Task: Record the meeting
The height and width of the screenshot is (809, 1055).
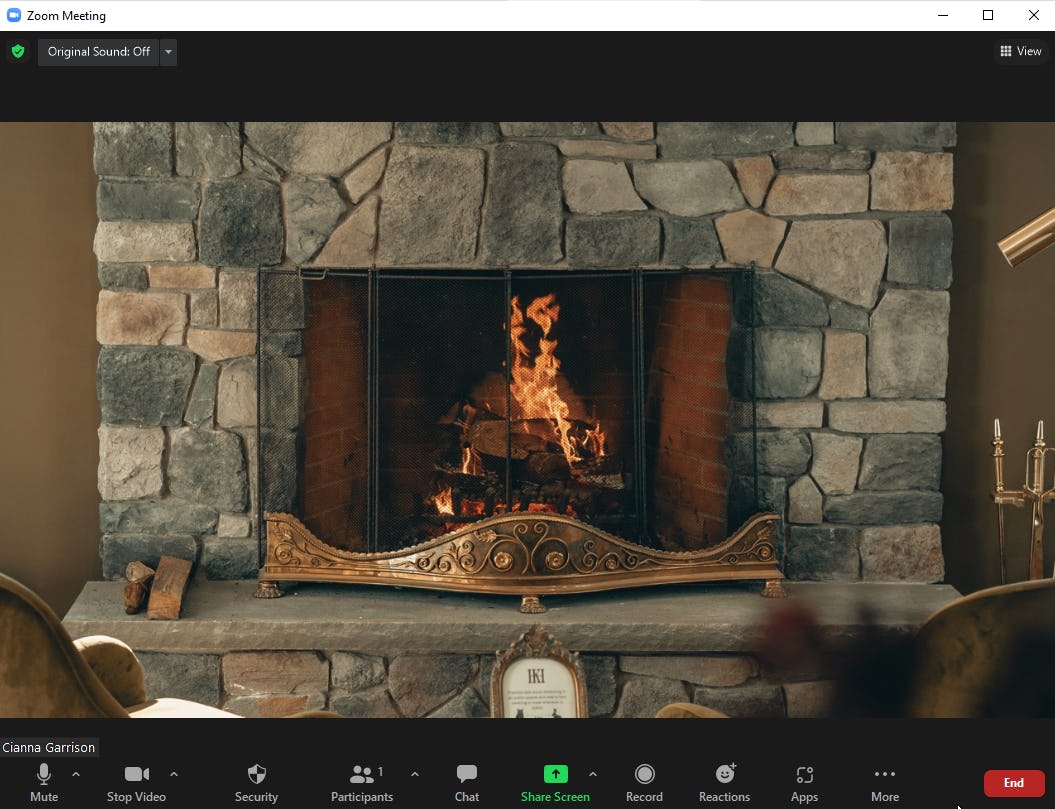Action: coord(644,780)
